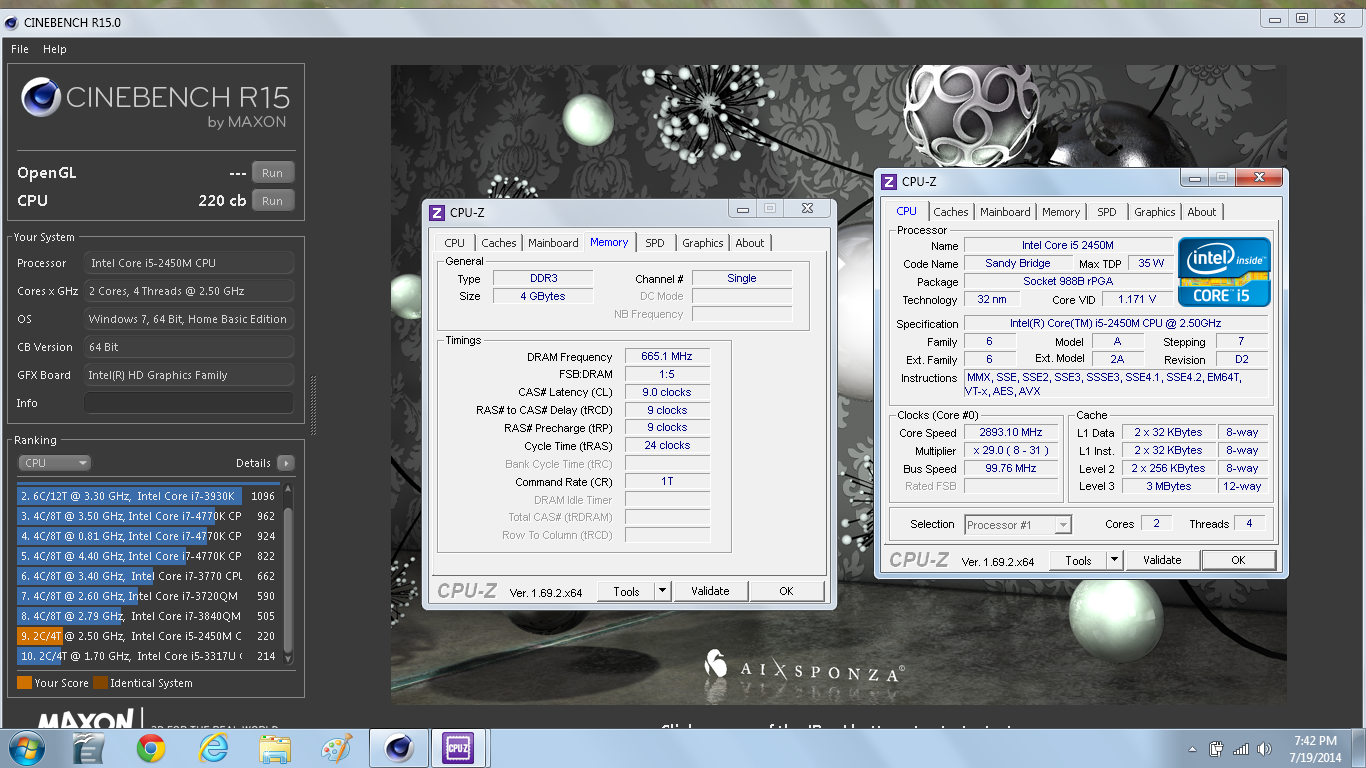Open the network signal tray icon

click(1241, 749)
